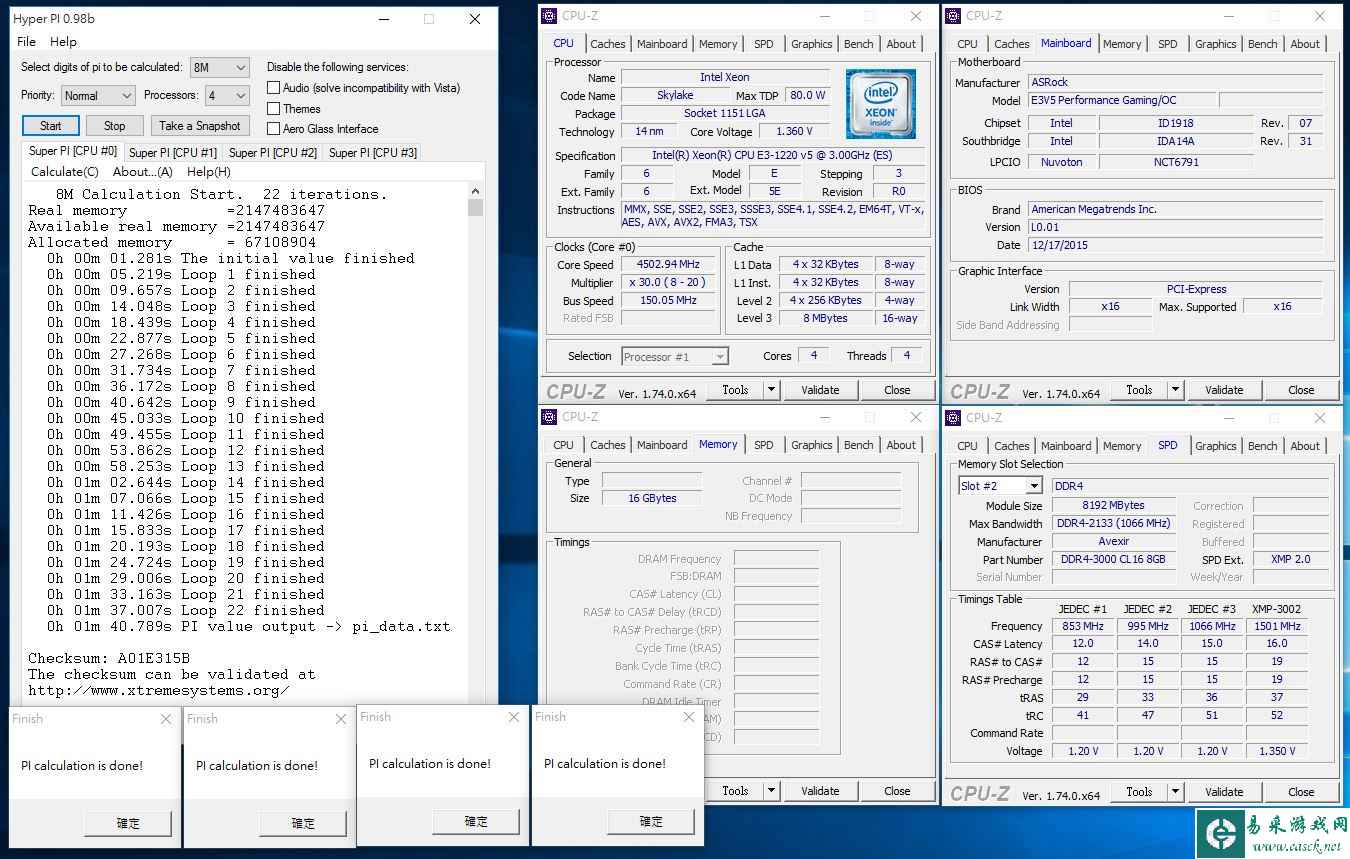Screen dimensions: 1350x859
Task: Switch to Super PI [CPU #2] tab
Action: (x=272, y=153)
